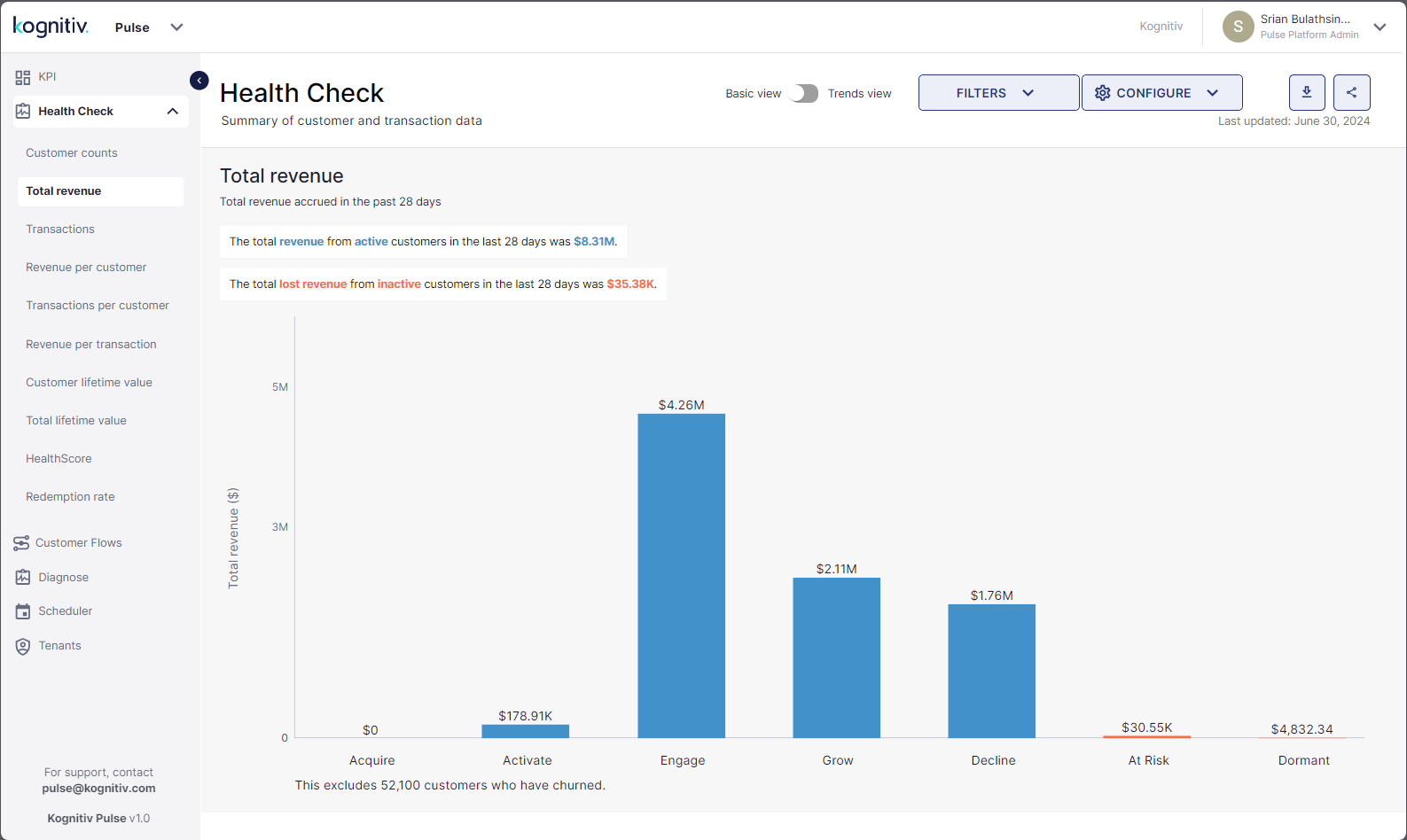Click the Decline revenue bar

point(992,671)
